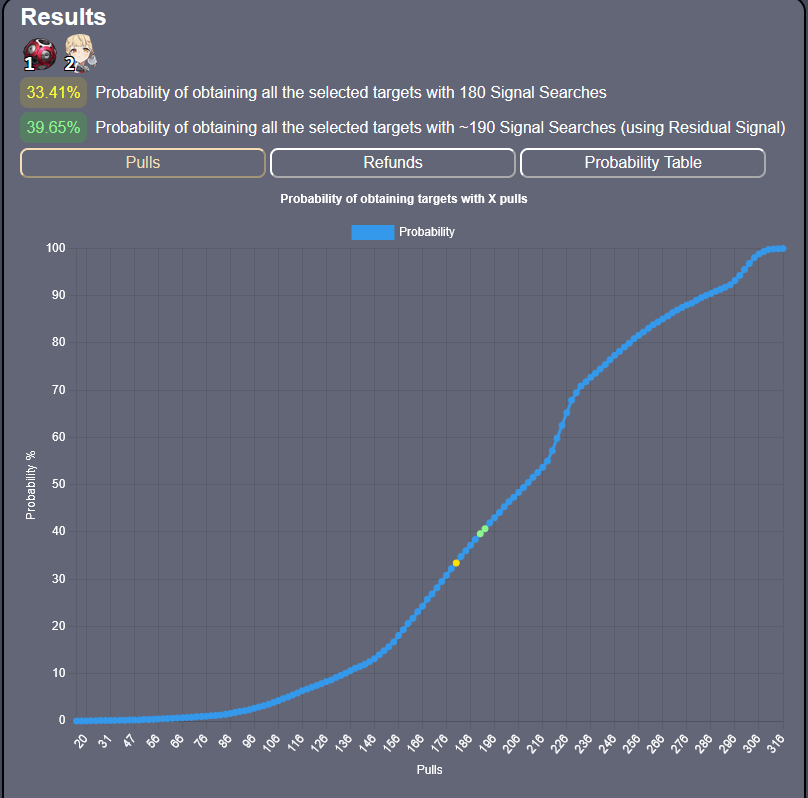Click the first data point at 0%
The height and width of the screenshot is (798, 808).
[x=76, y=721]
